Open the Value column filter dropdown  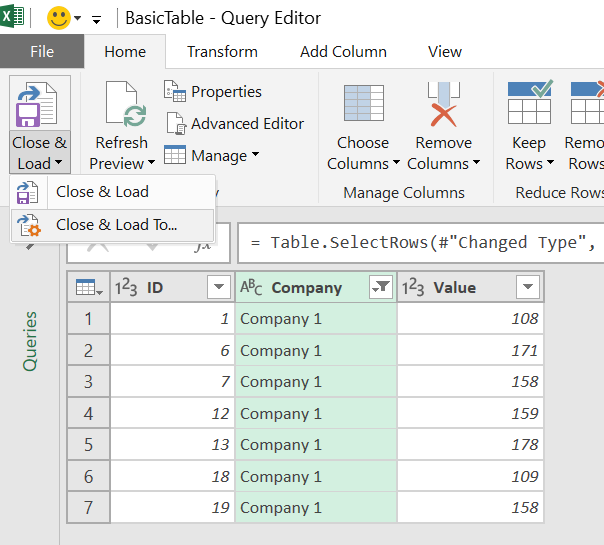coord(528,287)
